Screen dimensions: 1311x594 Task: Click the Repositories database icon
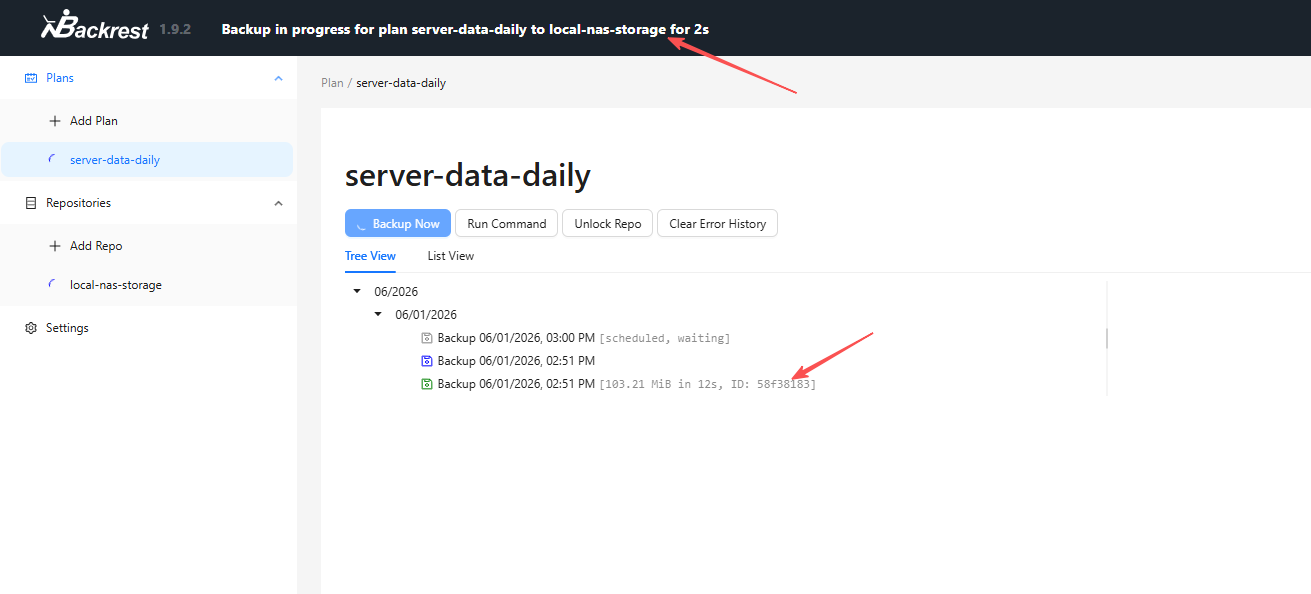[x=31, y=203]
